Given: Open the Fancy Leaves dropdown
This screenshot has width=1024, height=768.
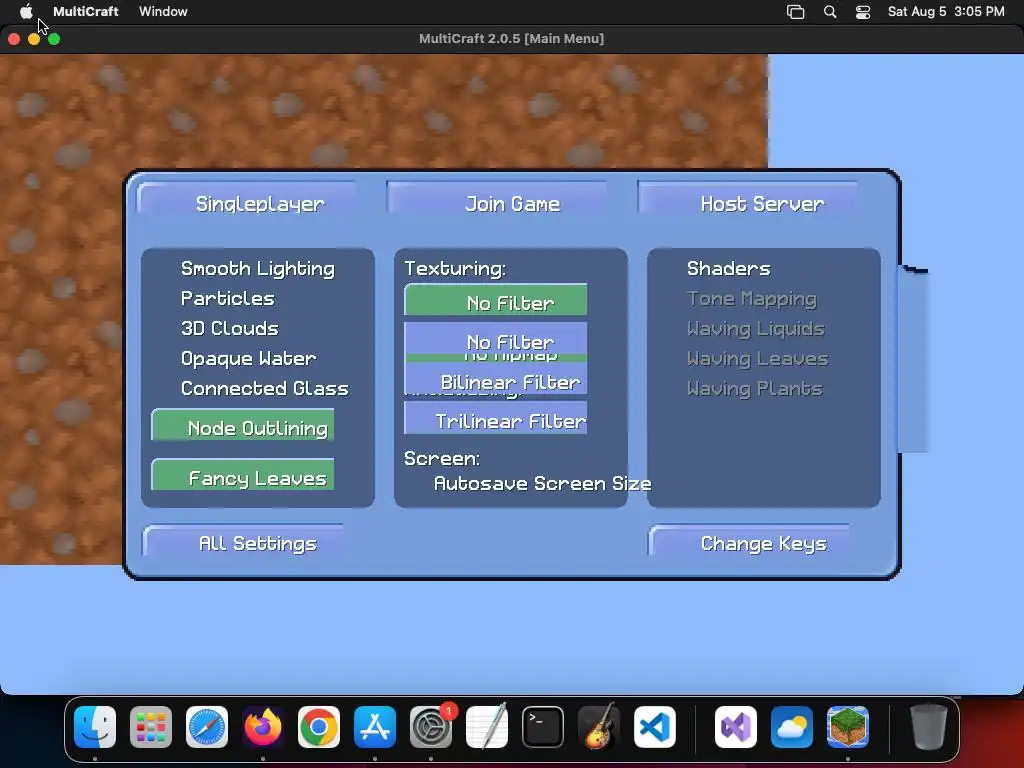Looking at the screenshot, I should 243,475.
